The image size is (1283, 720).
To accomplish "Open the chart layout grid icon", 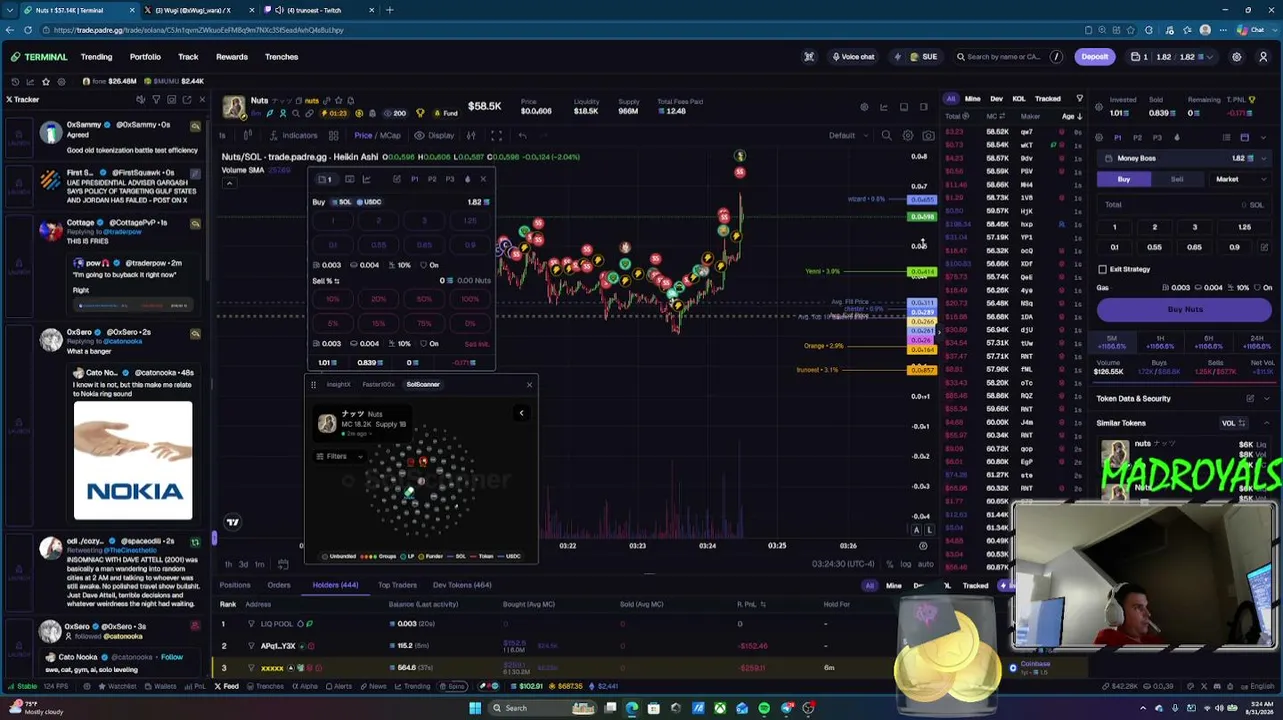I will [x=333, y=136].
